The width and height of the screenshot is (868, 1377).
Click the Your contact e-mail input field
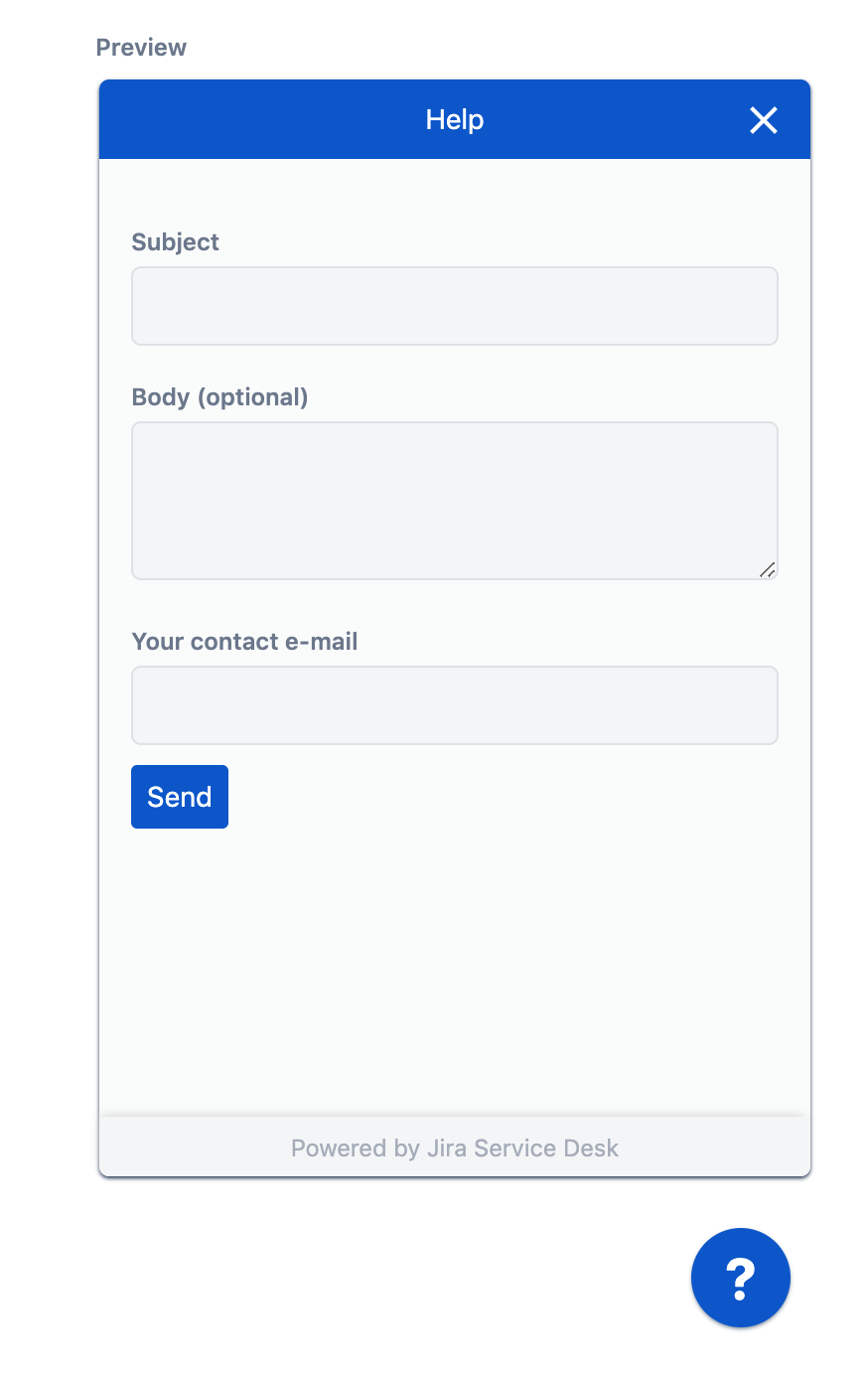click(x=454, y=705)
